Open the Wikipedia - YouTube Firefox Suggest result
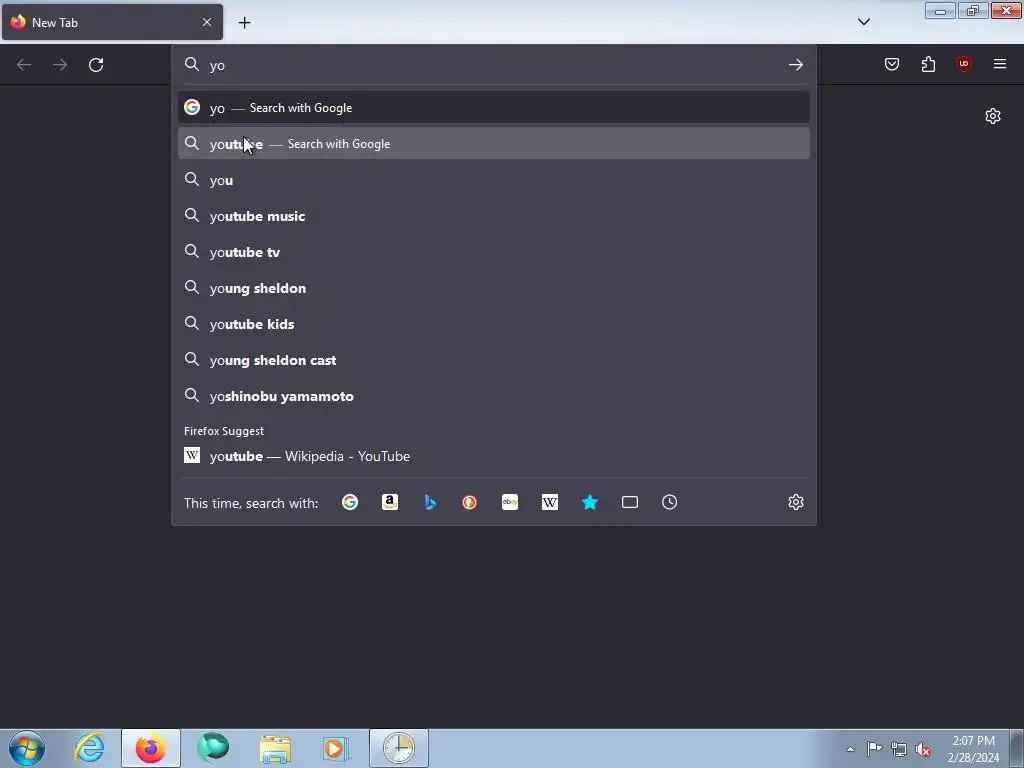Screen dimensions: 1024x768 [494, 456]
